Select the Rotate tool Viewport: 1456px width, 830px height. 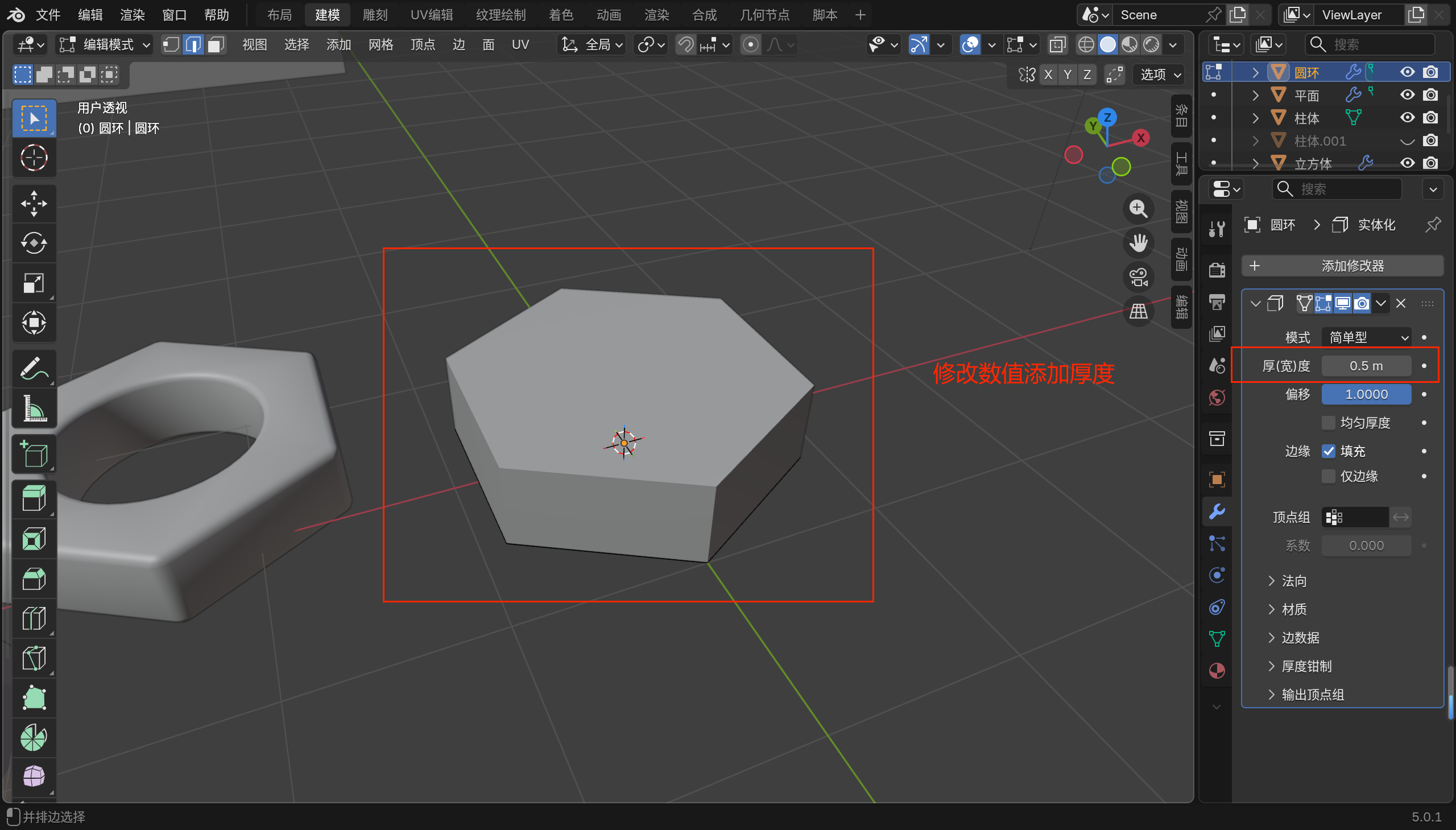pos(34,243)
